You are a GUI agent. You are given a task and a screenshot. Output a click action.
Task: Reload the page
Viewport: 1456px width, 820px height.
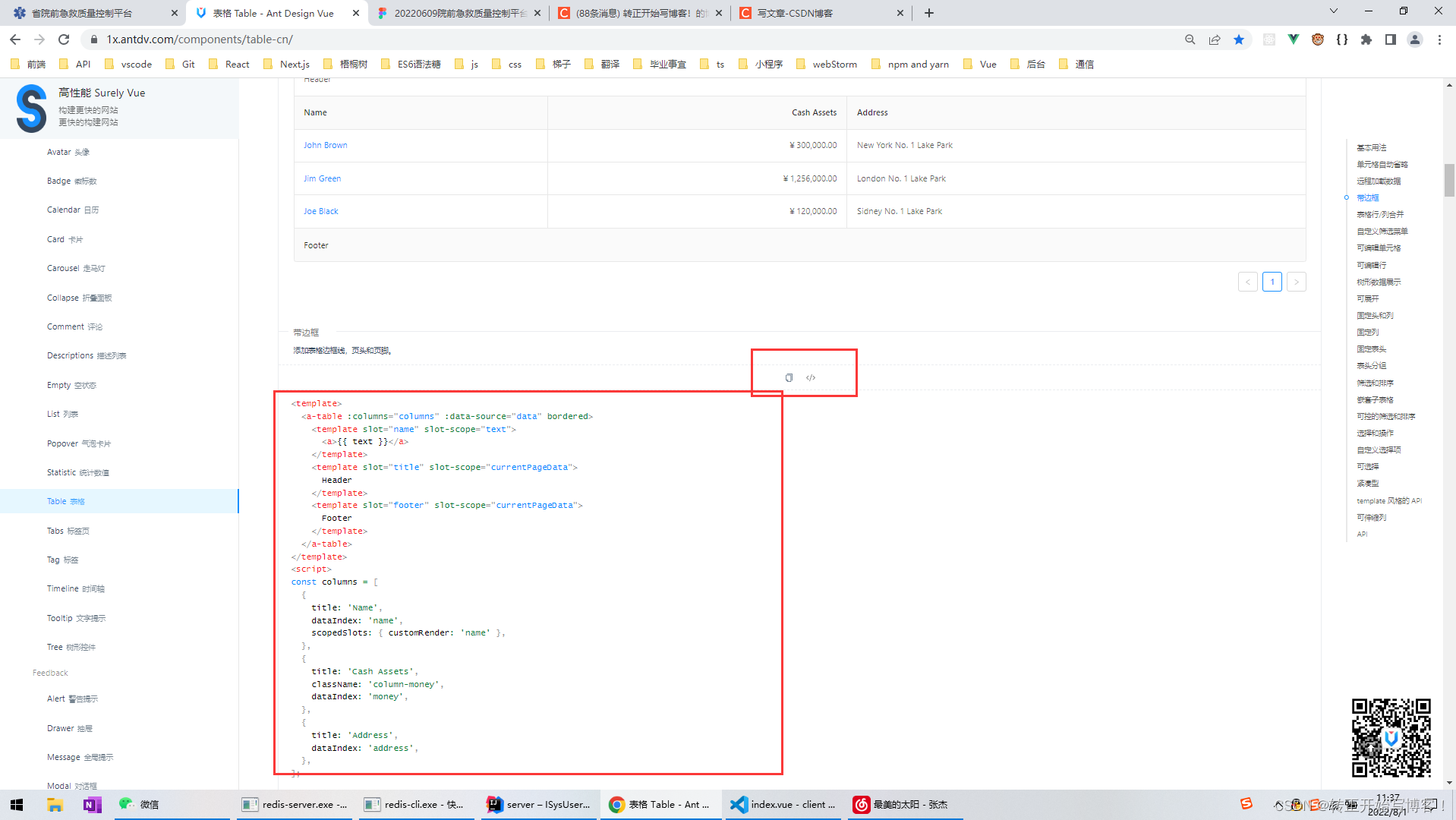click(64, 39)
